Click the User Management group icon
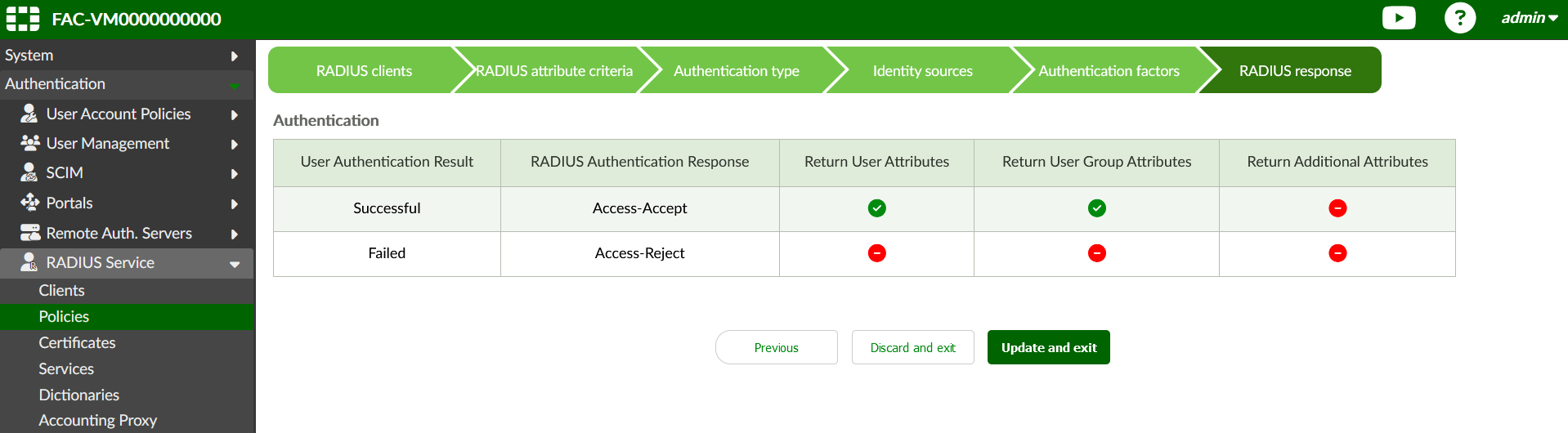The height and width of the screenshot is (433, 1568). [29, 143]
